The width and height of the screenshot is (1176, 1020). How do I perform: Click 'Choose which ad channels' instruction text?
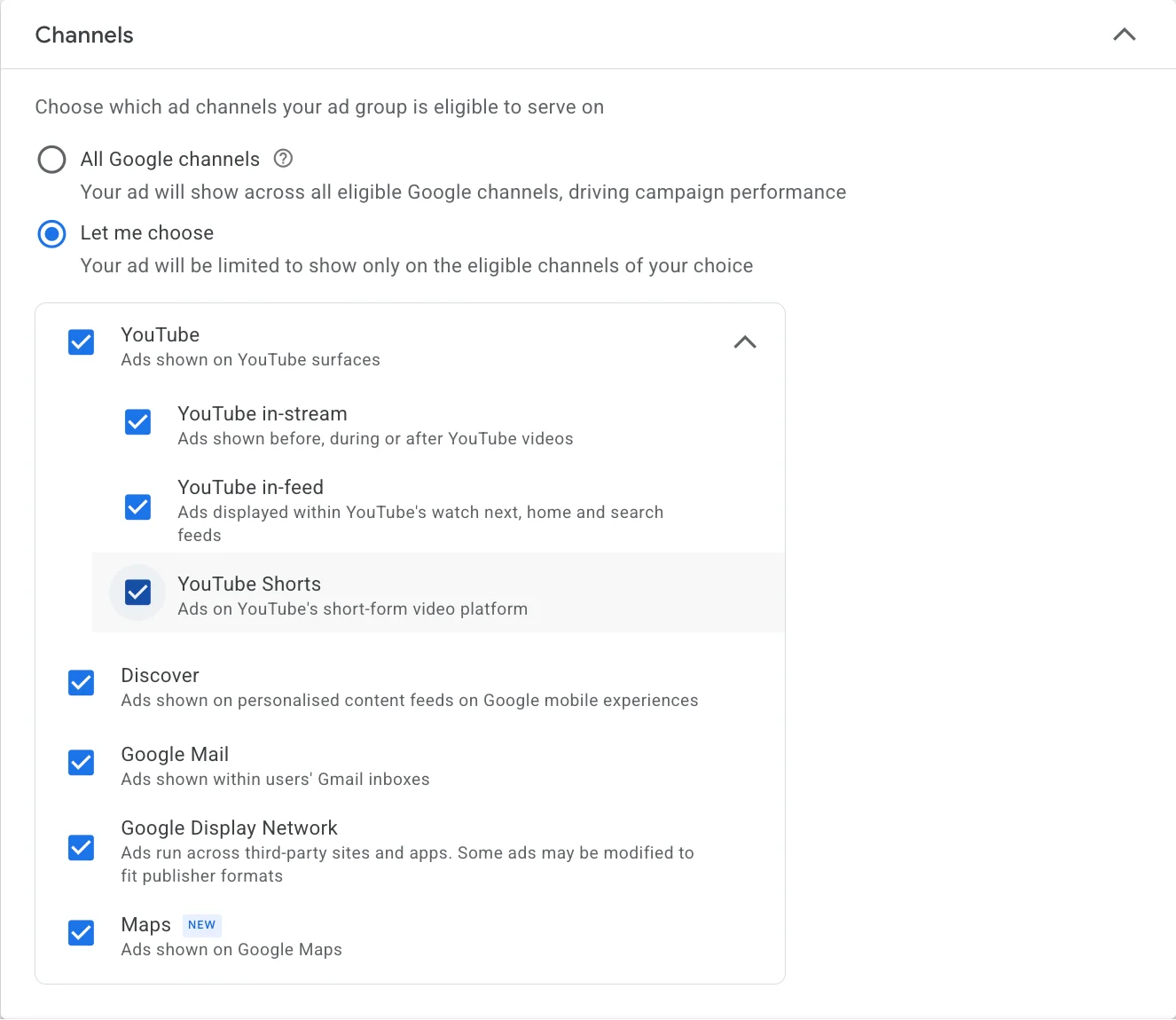click(319, 107)
